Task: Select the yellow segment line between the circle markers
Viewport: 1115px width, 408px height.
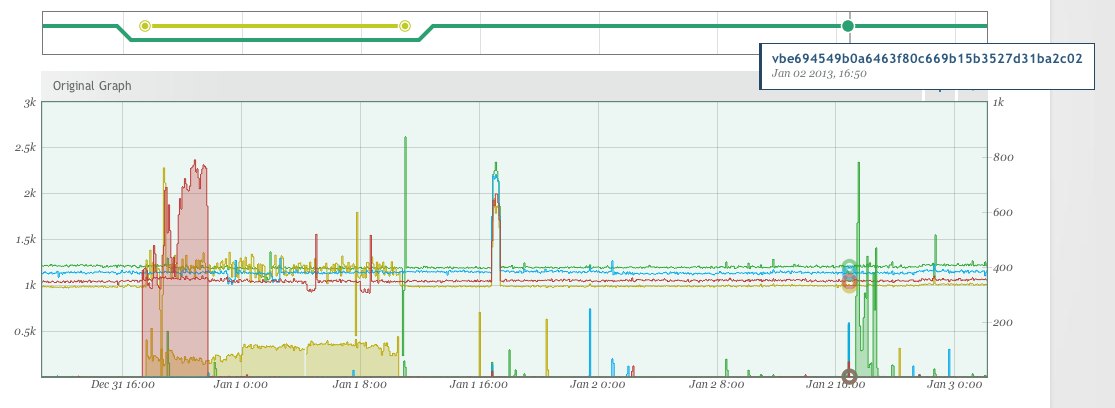Action: pyautogui.click(x=274, y=26)
